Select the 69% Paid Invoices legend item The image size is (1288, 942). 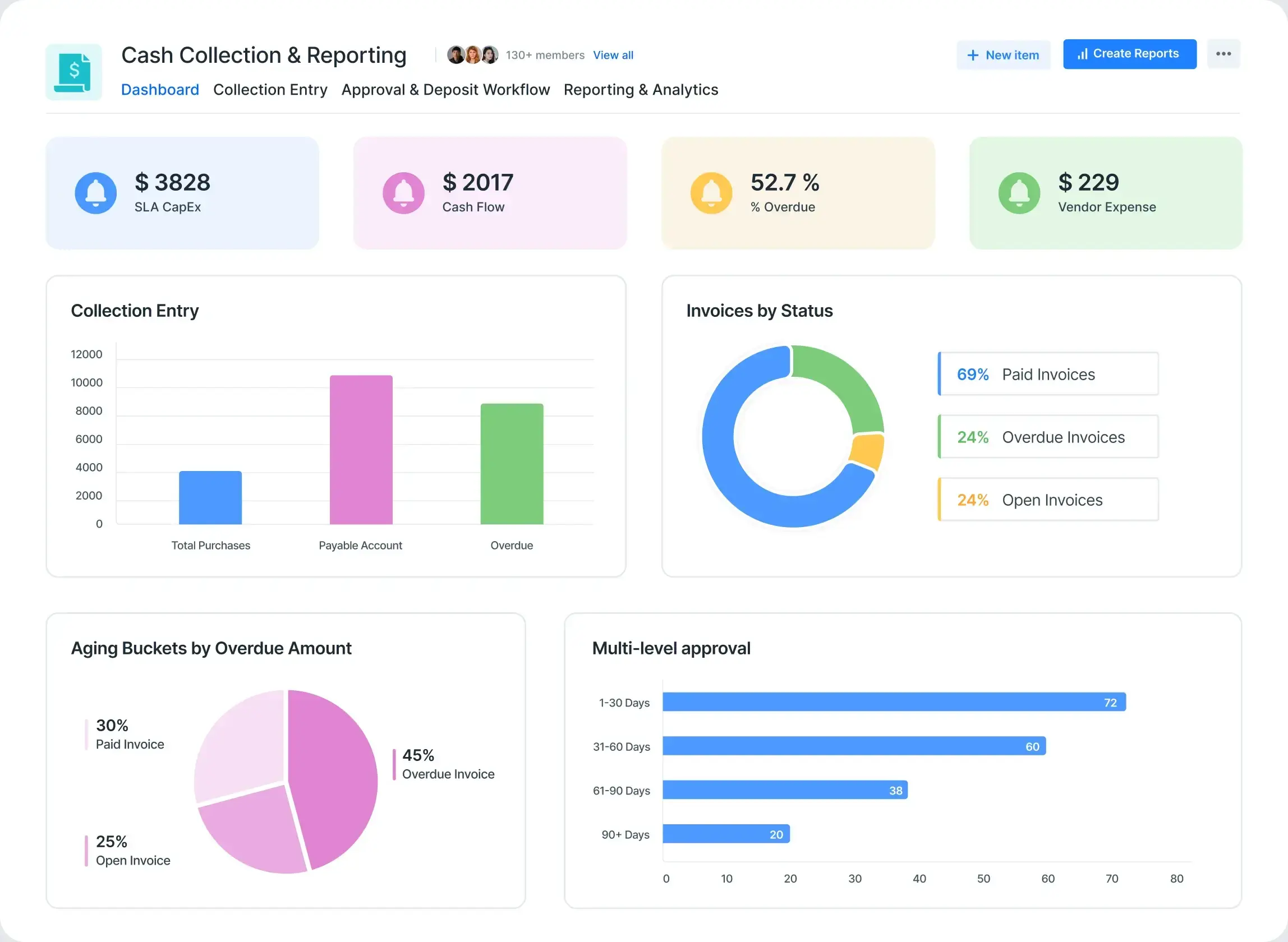click(x=1048, y=374)
